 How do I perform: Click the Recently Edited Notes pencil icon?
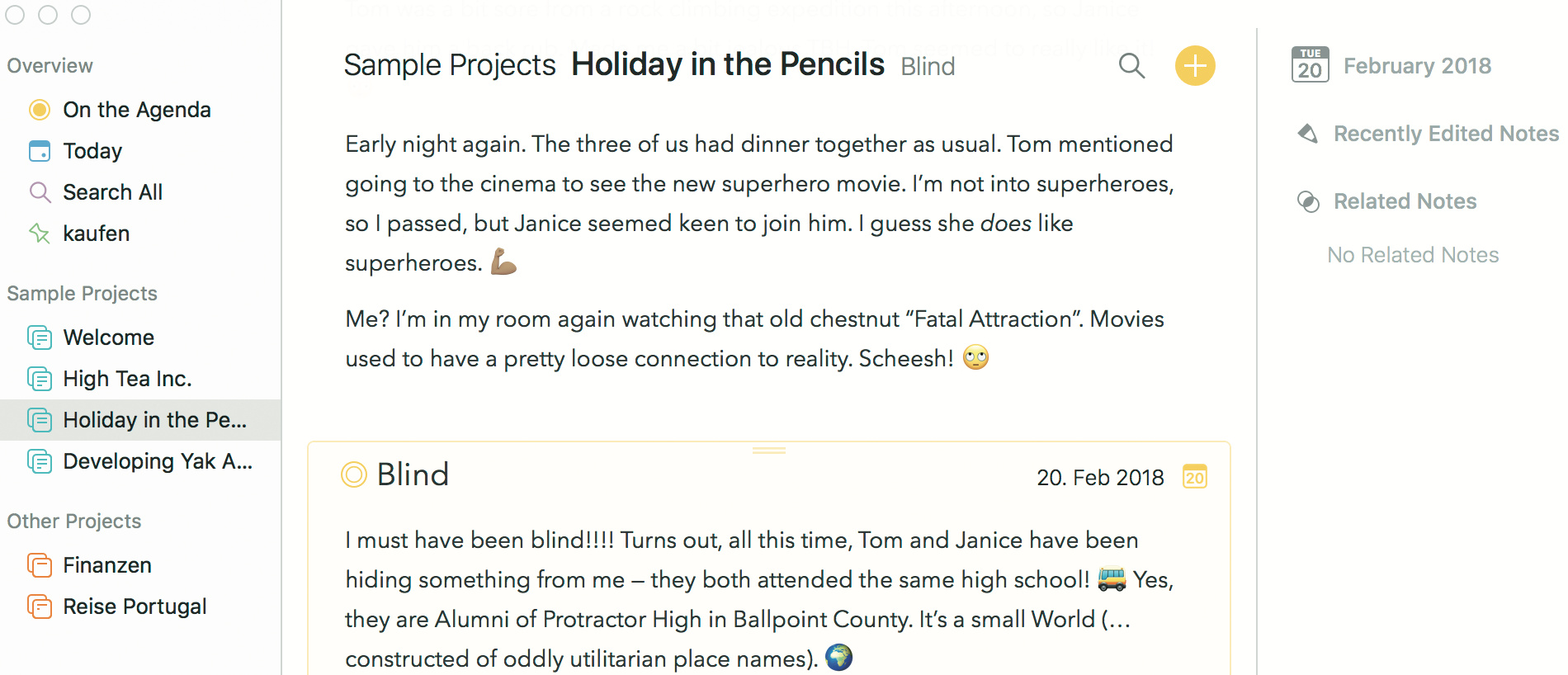[1308, 134]
